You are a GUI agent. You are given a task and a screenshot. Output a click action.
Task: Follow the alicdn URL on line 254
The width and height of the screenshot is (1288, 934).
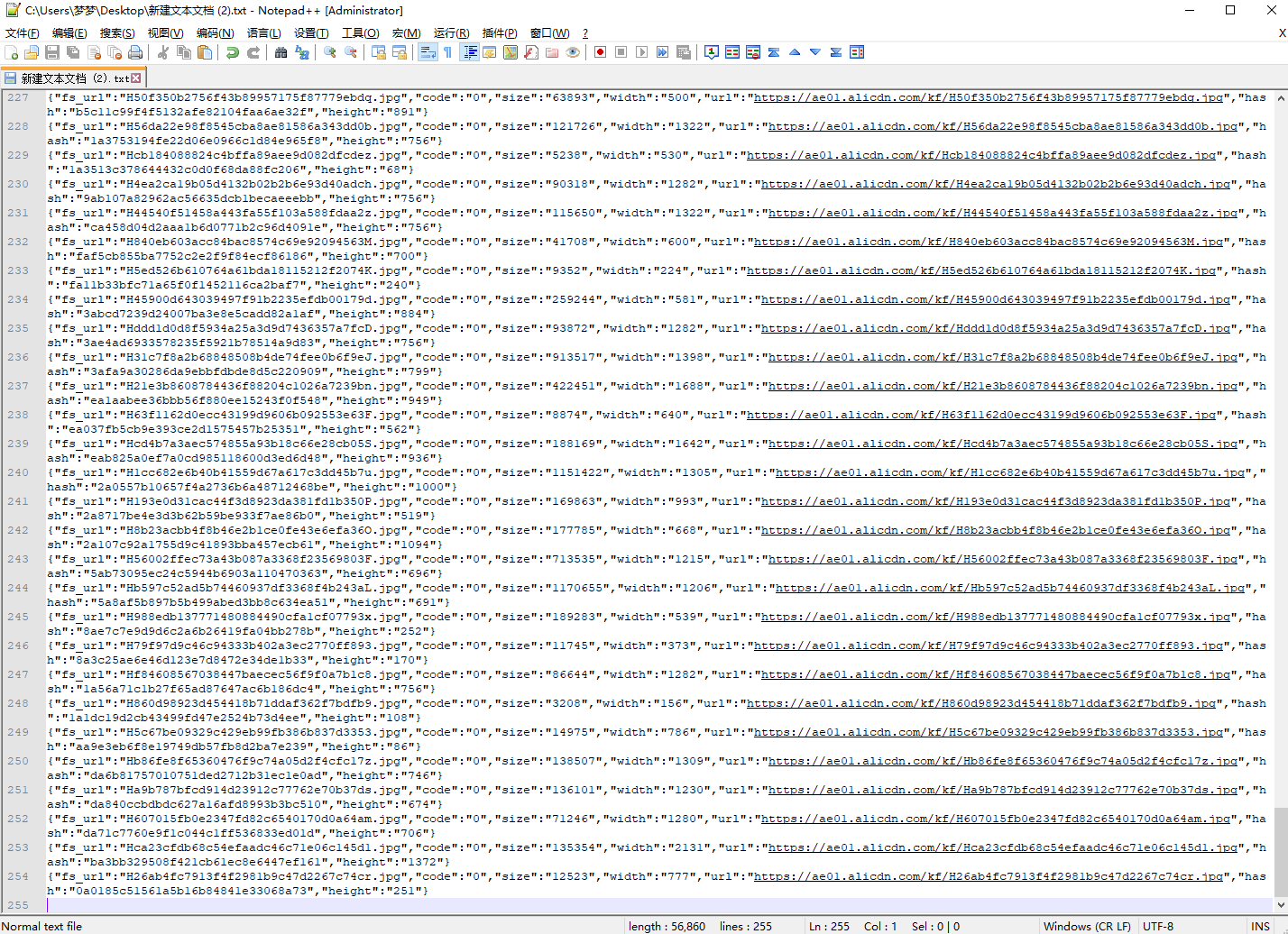click(x=989, y=876)
